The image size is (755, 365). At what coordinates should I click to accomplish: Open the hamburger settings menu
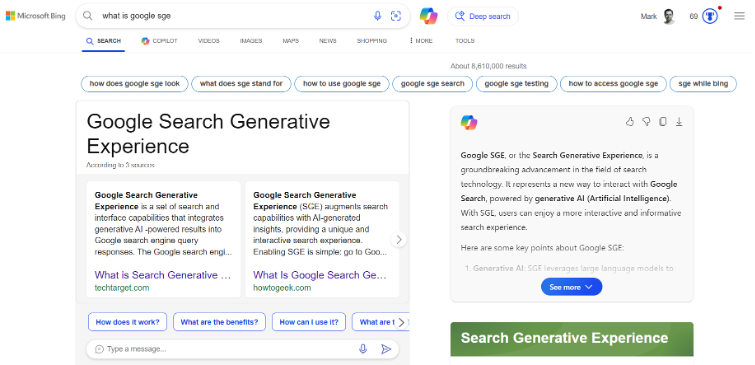point(739,16)
